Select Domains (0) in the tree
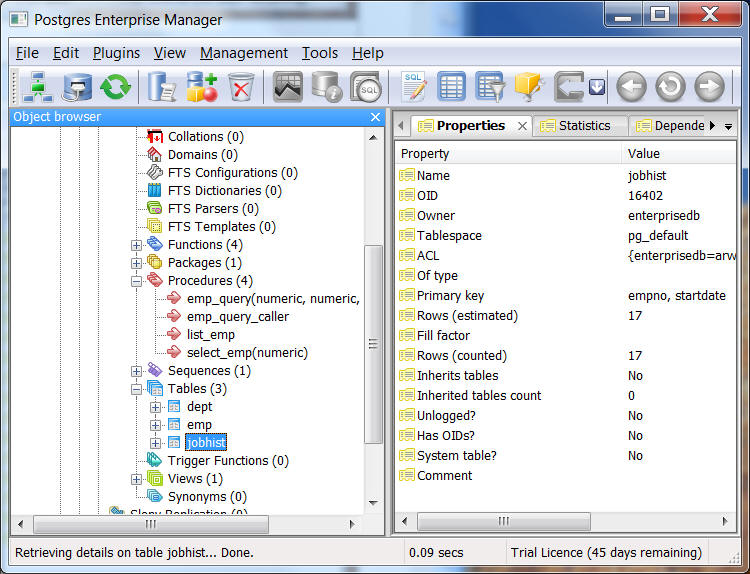 (x=202, y=155)
